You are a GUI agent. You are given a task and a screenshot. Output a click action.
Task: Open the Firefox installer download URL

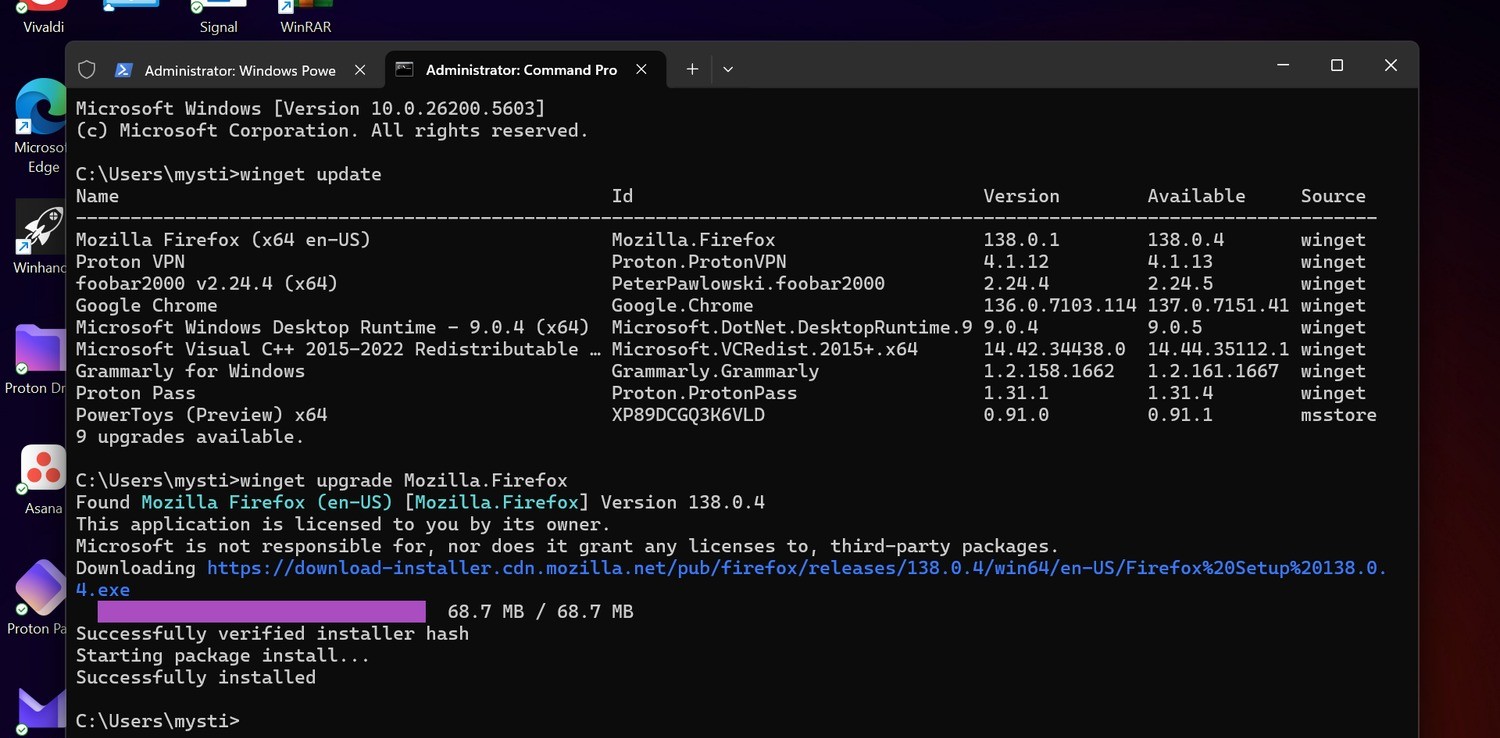tap(797, 568)
